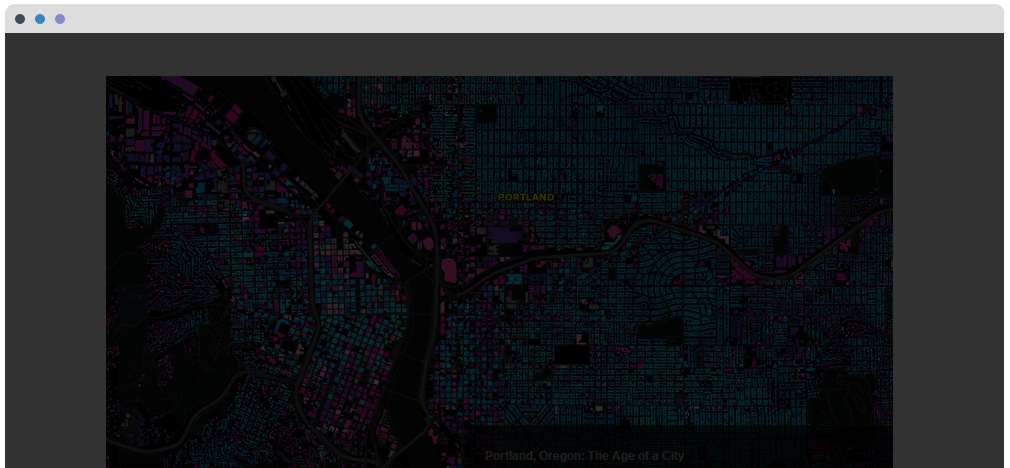Click the black block at the map's top right

760,91
